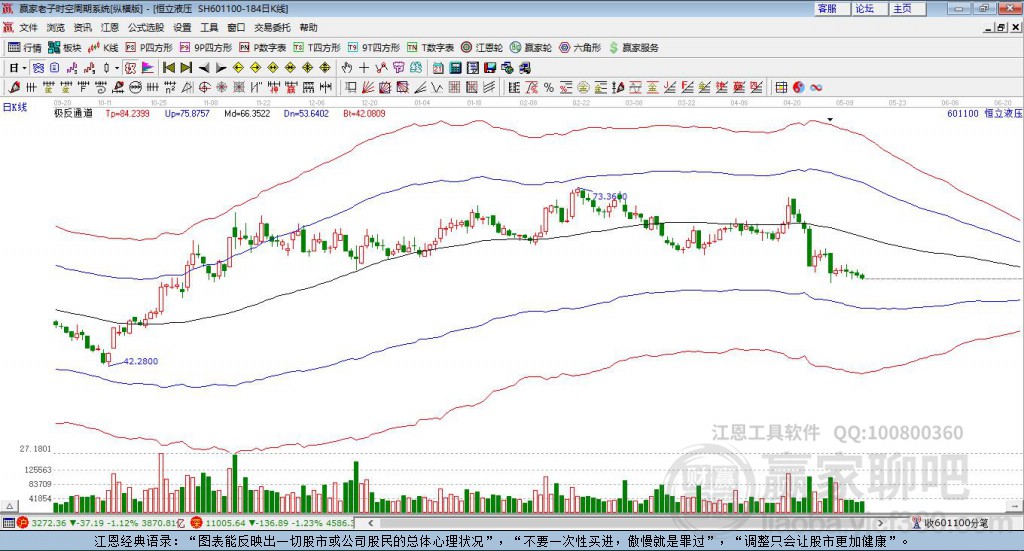This screenshot has height=551, width=1024.
Task: Click the 42.2800 low price label
Action: (140, 361)
